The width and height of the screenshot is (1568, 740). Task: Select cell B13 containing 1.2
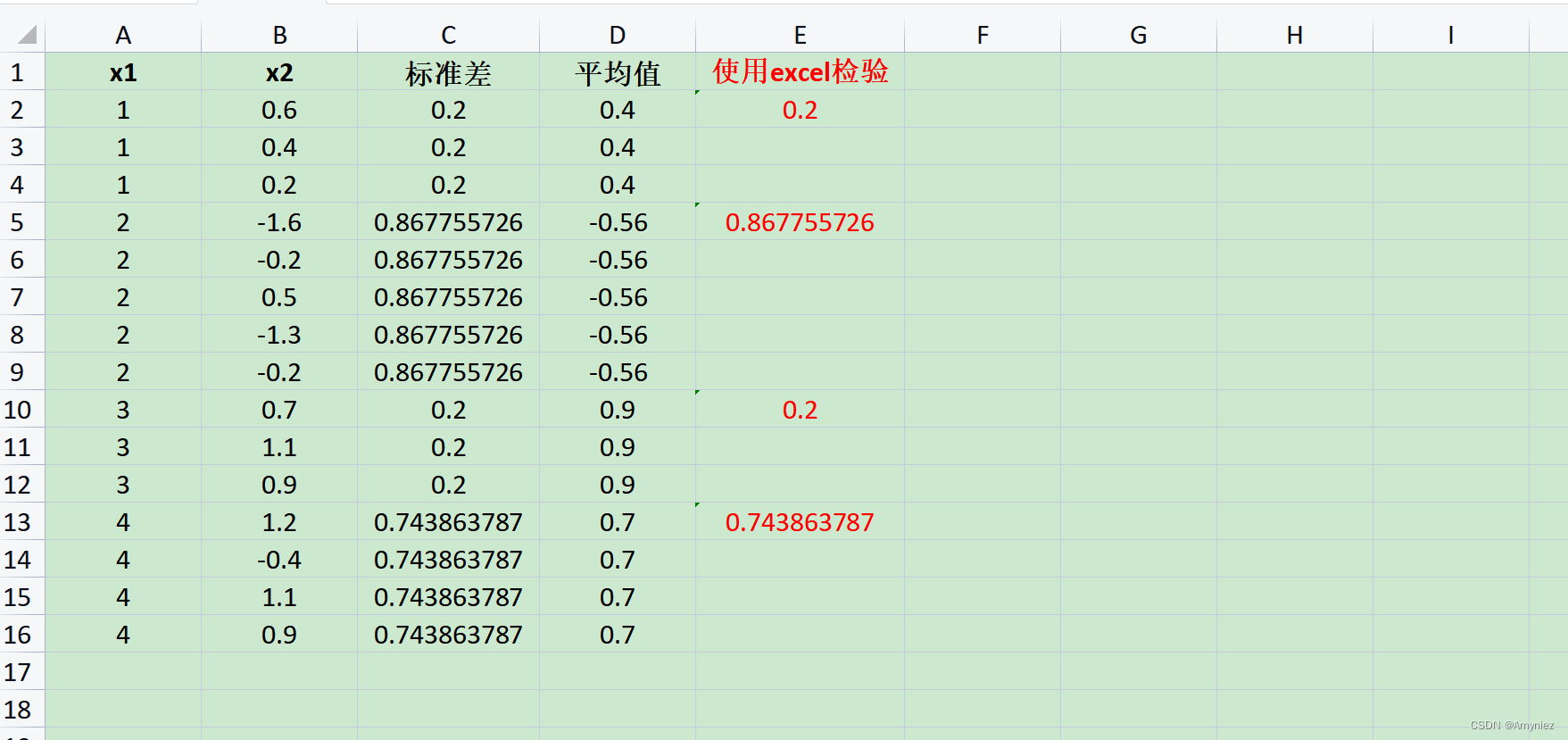coord(279,522)
